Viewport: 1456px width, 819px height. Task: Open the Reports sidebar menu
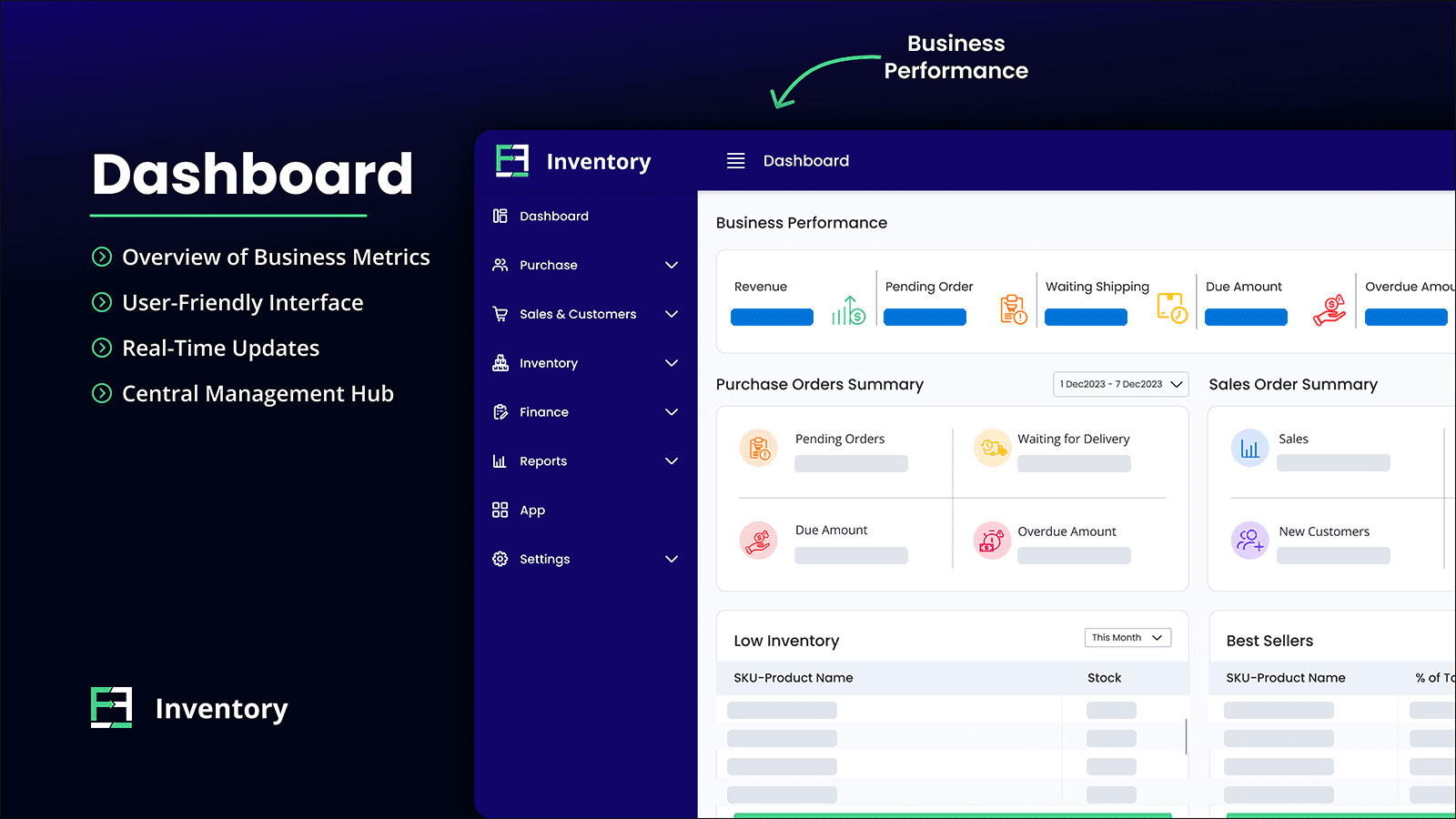542,461
